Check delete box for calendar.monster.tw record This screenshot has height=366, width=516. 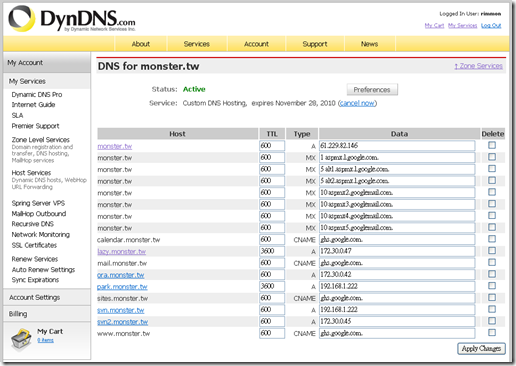(x=492, y=239)
